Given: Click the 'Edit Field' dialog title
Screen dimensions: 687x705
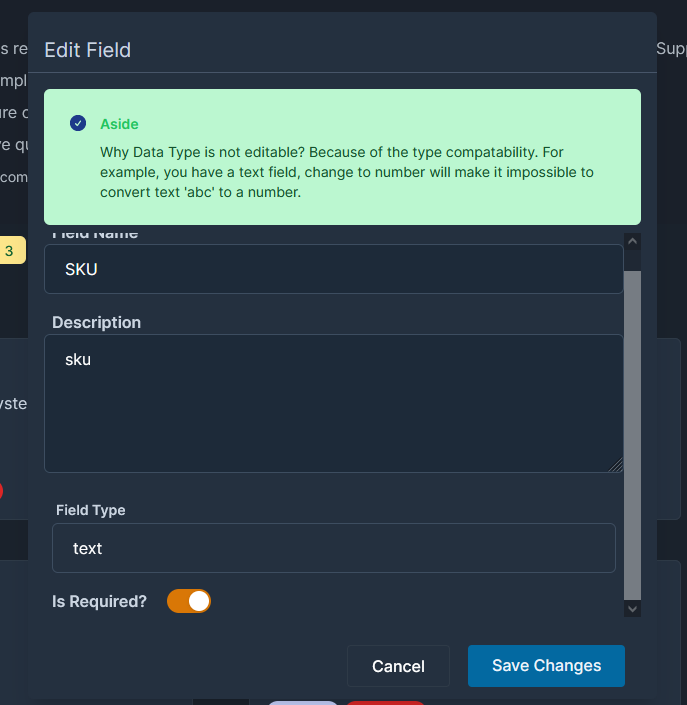Looking at the screenshot, I should [x=88, y=50].
